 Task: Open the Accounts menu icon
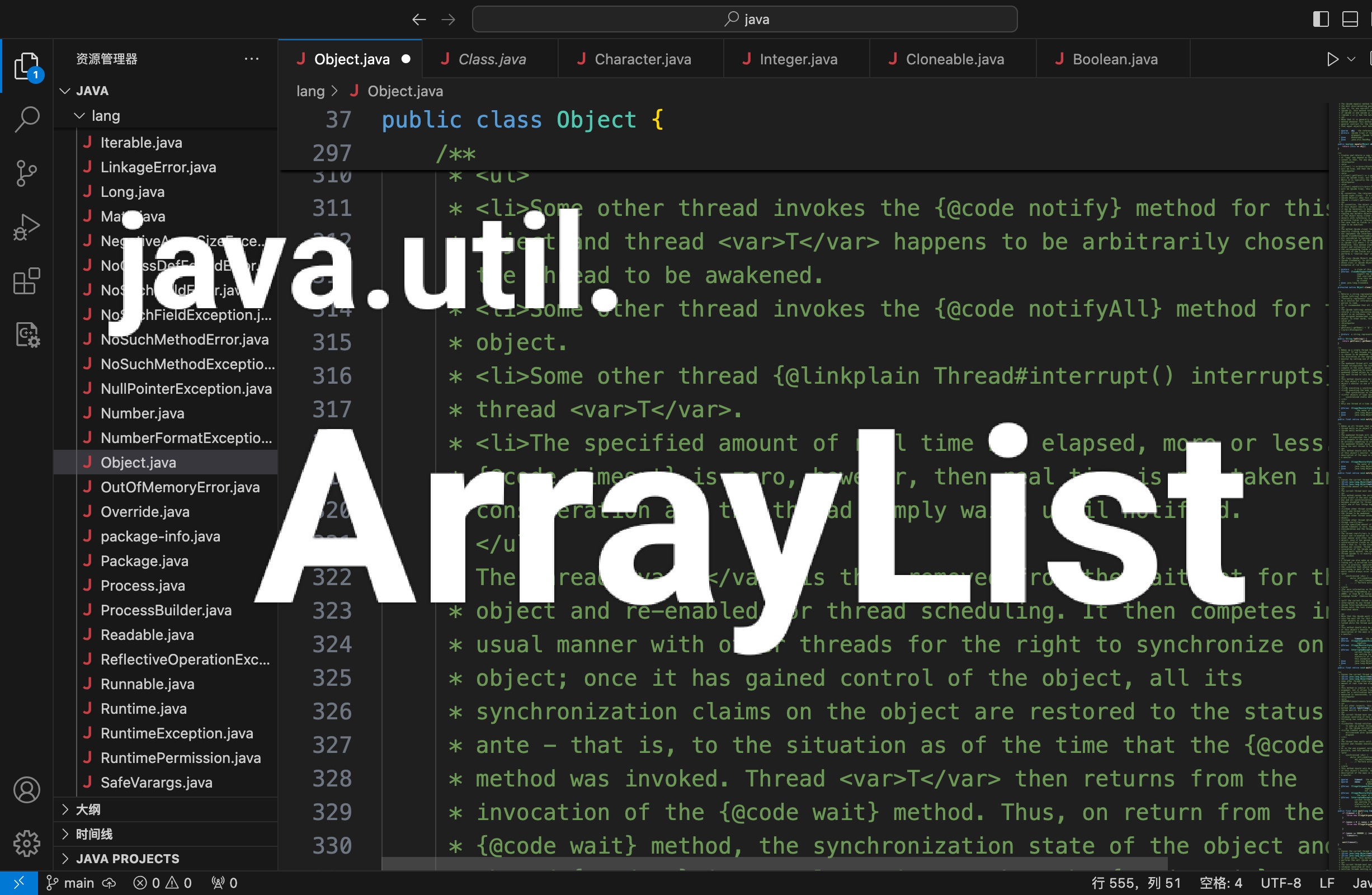tap(27, 789)
